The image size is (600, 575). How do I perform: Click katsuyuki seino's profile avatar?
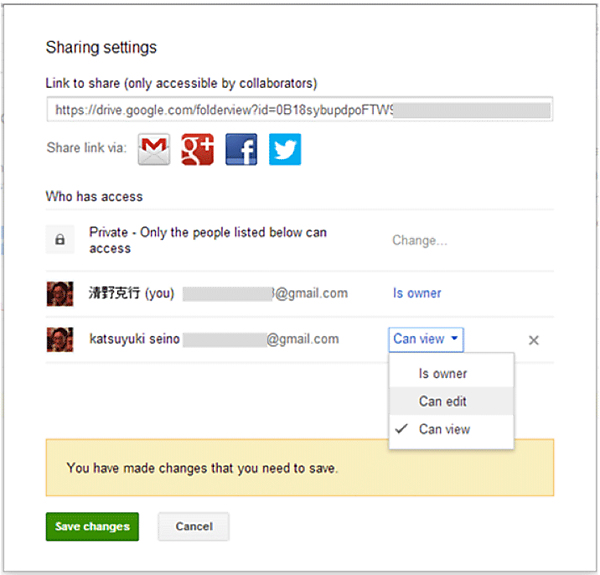[x=60, y=339]
